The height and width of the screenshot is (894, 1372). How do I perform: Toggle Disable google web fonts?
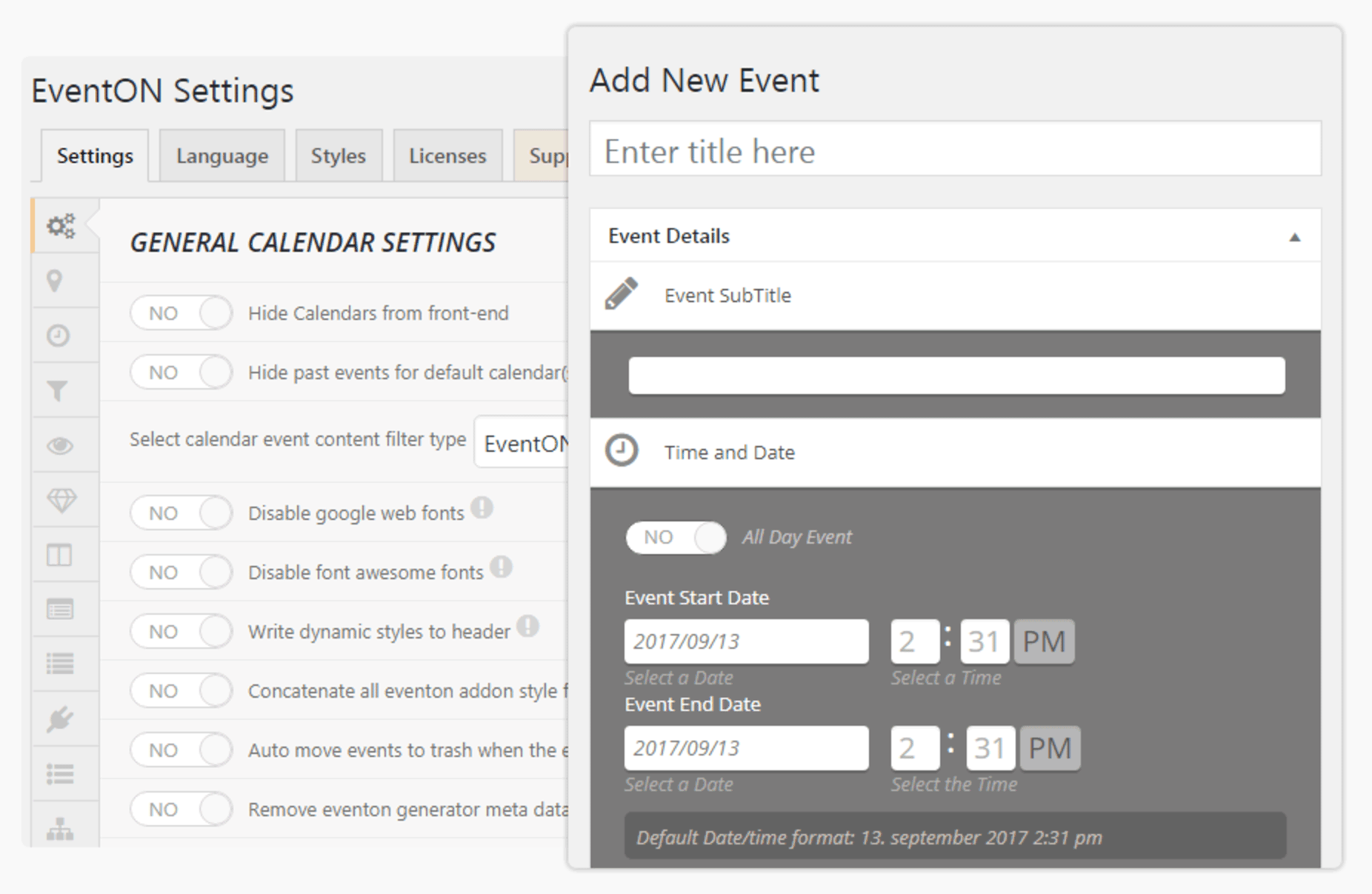coord(182,513)
